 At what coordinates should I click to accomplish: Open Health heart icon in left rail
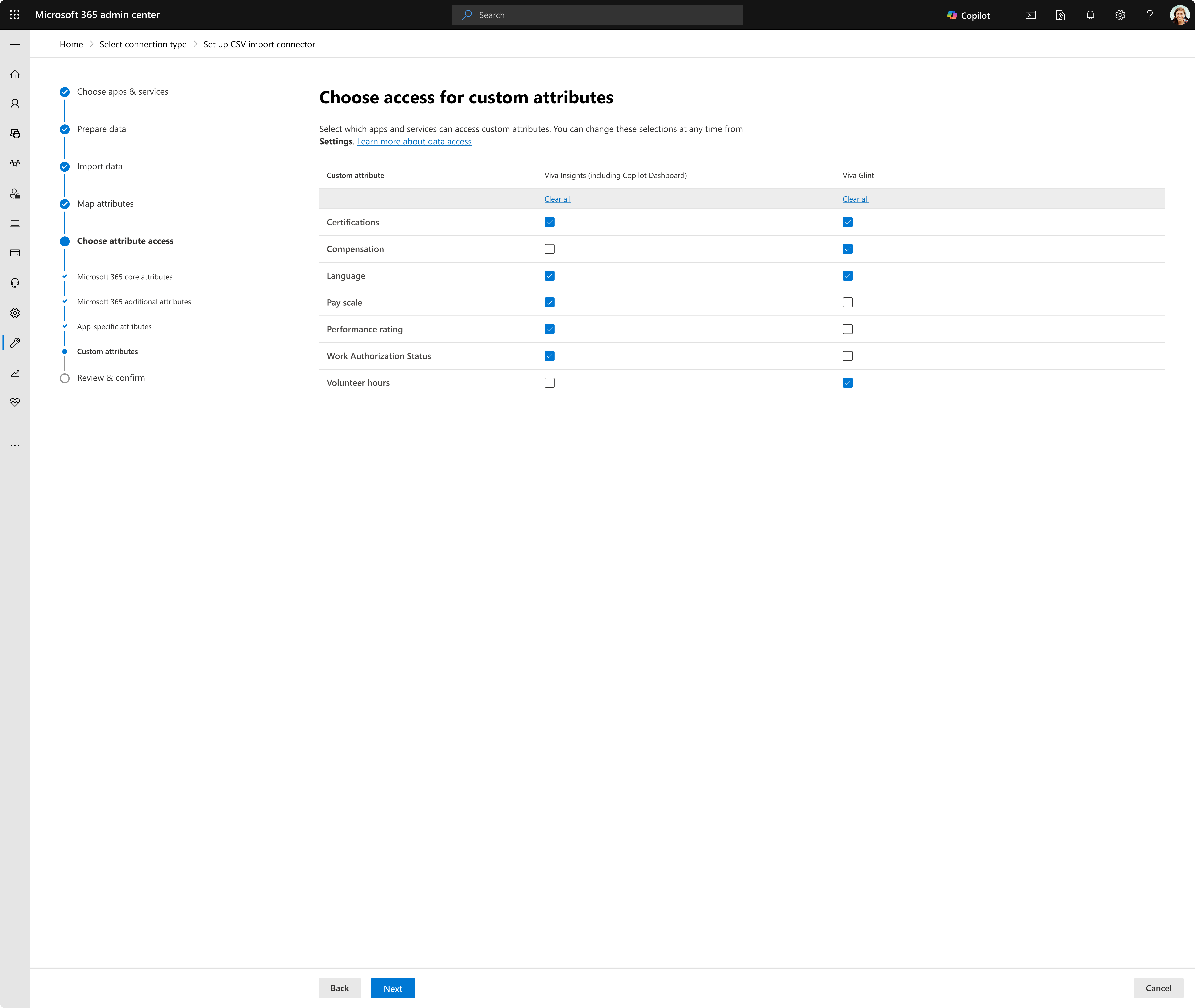pos(15,402)
